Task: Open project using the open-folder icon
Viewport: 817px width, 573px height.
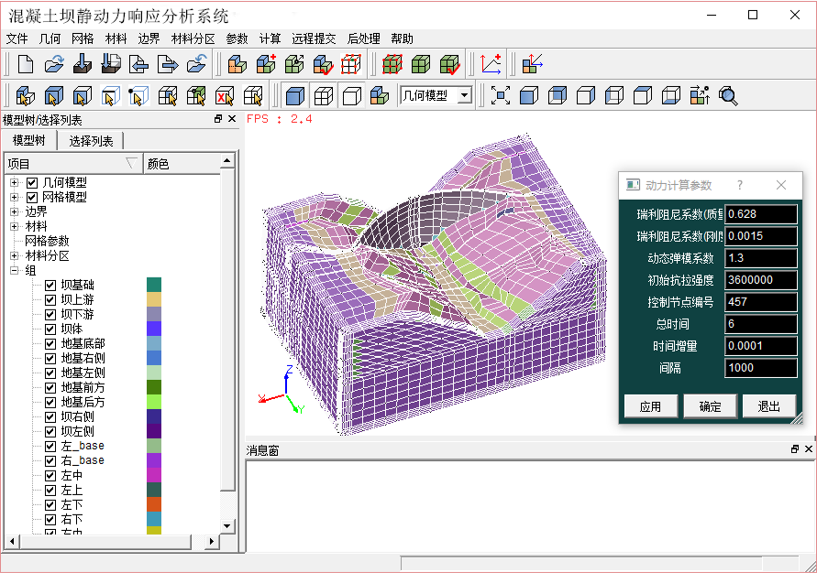Action: (x=54, y=64)
